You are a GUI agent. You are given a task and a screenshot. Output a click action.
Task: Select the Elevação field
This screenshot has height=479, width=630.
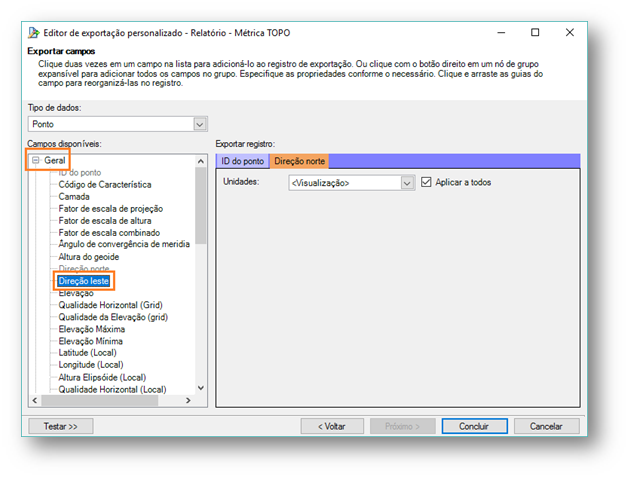click(x=76, y=293)
